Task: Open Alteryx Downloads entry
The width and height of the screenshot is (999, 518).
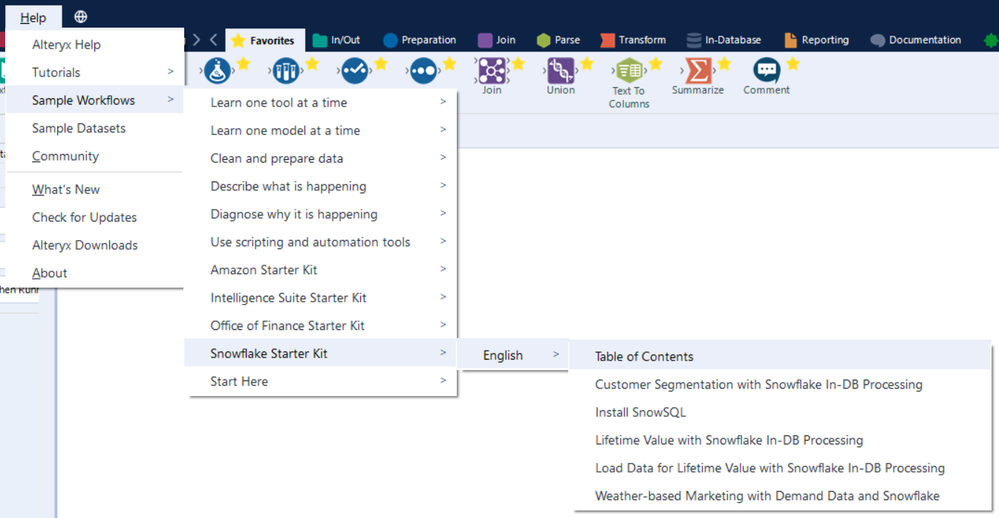Action: coord(94,245)
